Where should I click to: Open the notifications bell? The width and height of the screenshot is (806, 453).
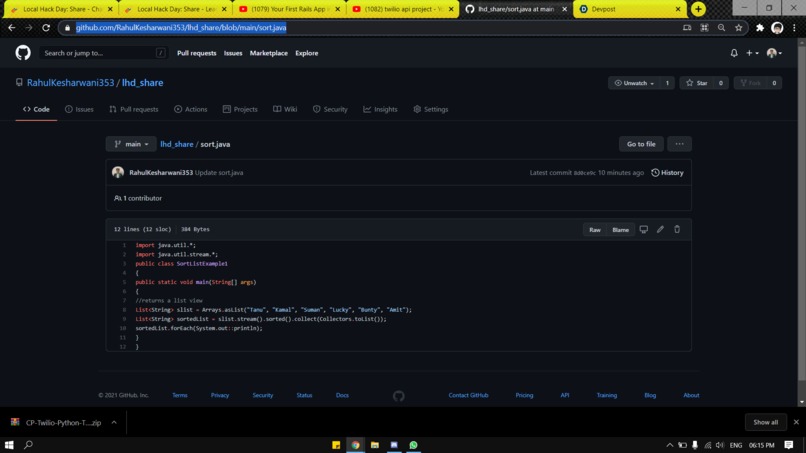pos(734,53)
